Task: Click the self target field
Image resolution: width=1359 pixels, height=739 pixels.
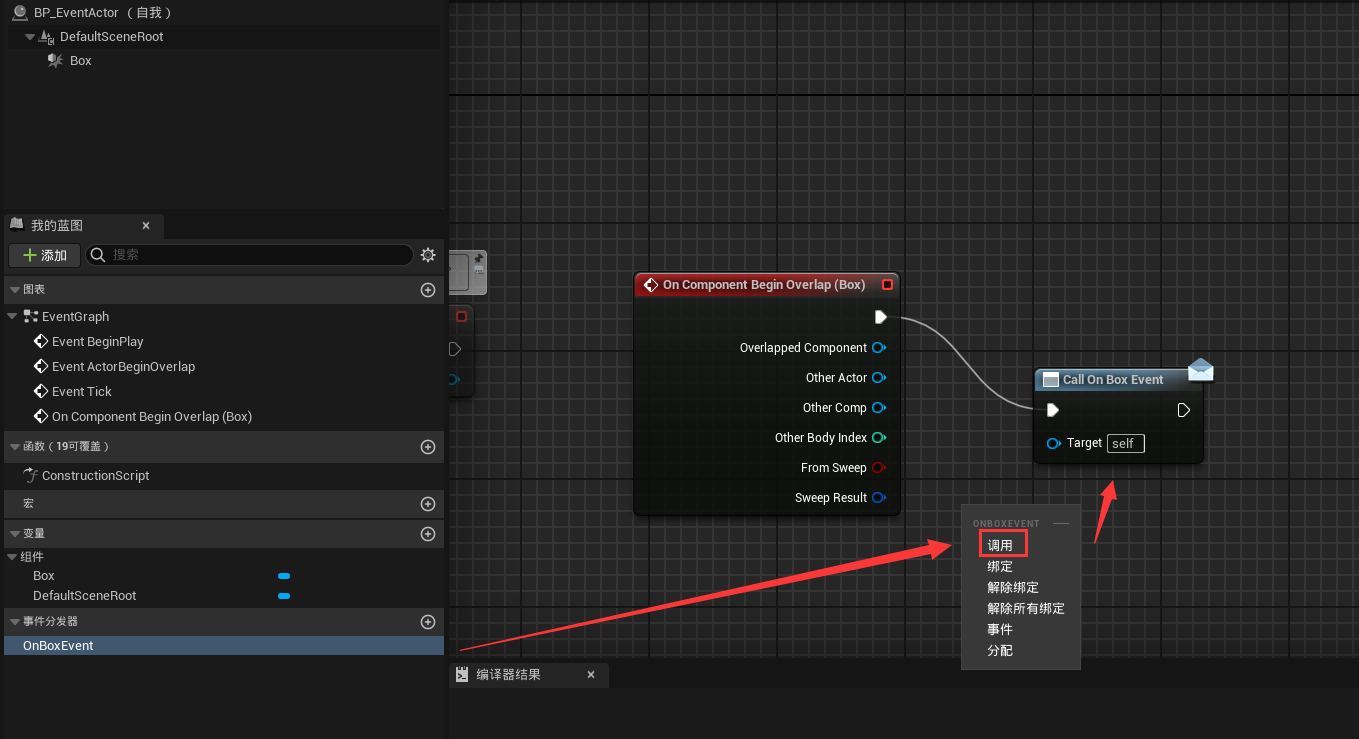Action: pos(1125,443)
